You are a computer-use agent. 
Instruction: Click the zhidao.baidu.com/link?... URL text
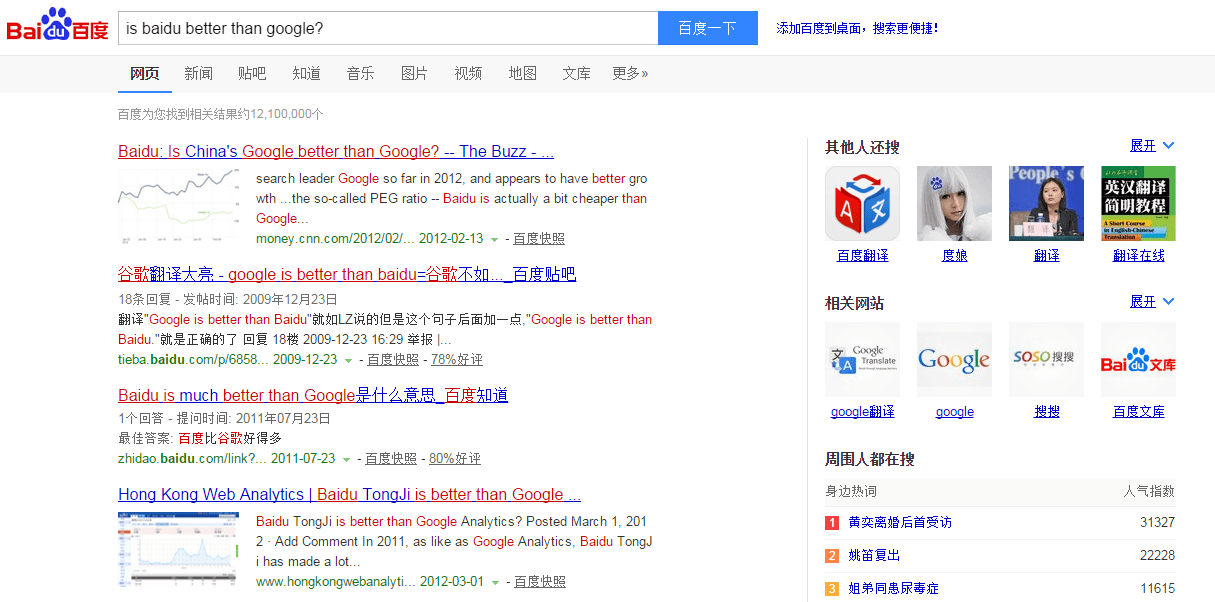click(x=192, y=459)
